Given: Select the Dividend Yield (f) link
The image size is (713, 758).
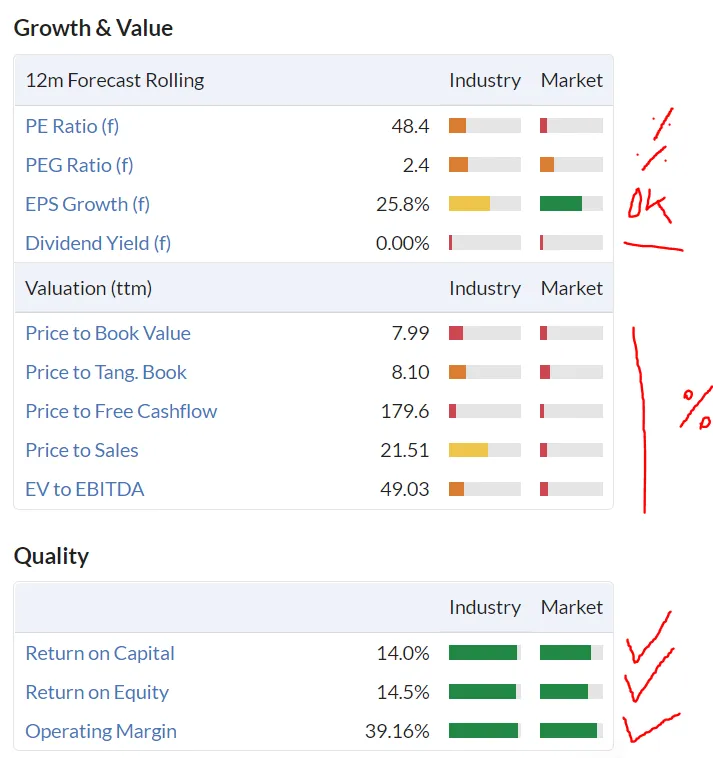Looking at the screenshot, I should pos(98,243).
